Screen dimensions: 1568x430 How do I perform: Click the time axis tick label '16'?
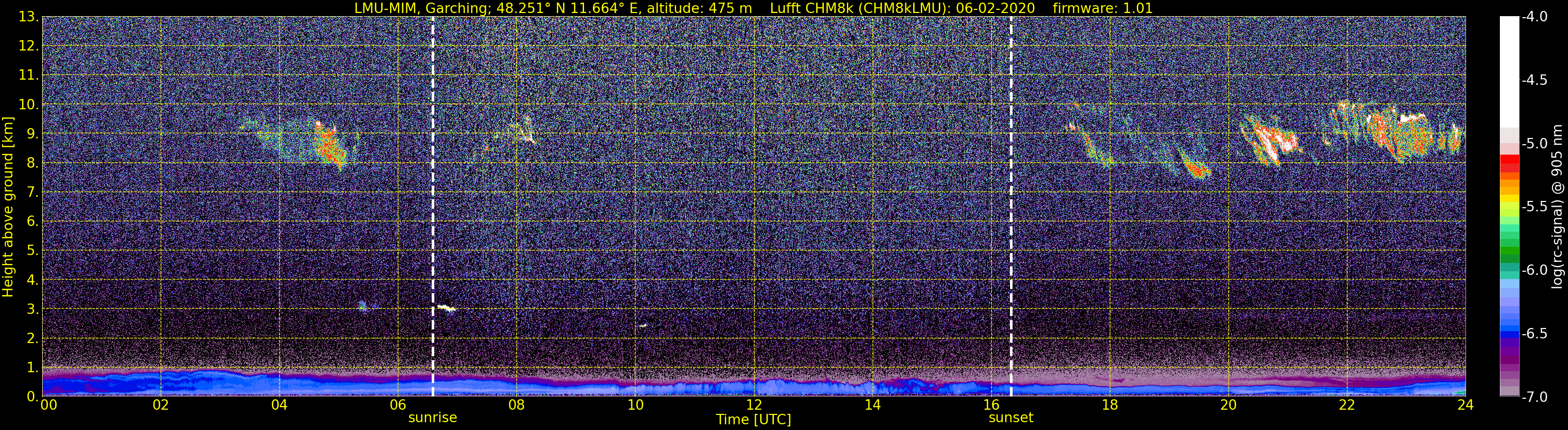point(991,405)
